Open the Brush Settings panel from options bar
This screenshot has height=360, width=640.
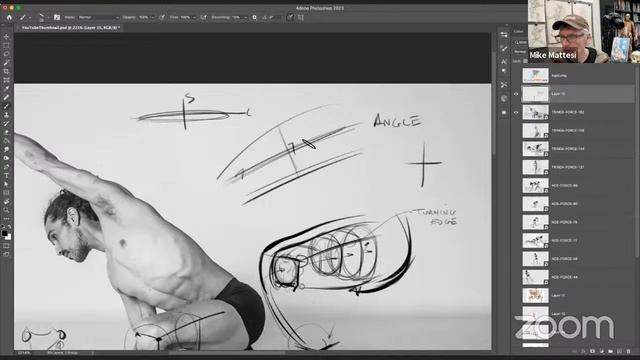click(x=57, y=18)
